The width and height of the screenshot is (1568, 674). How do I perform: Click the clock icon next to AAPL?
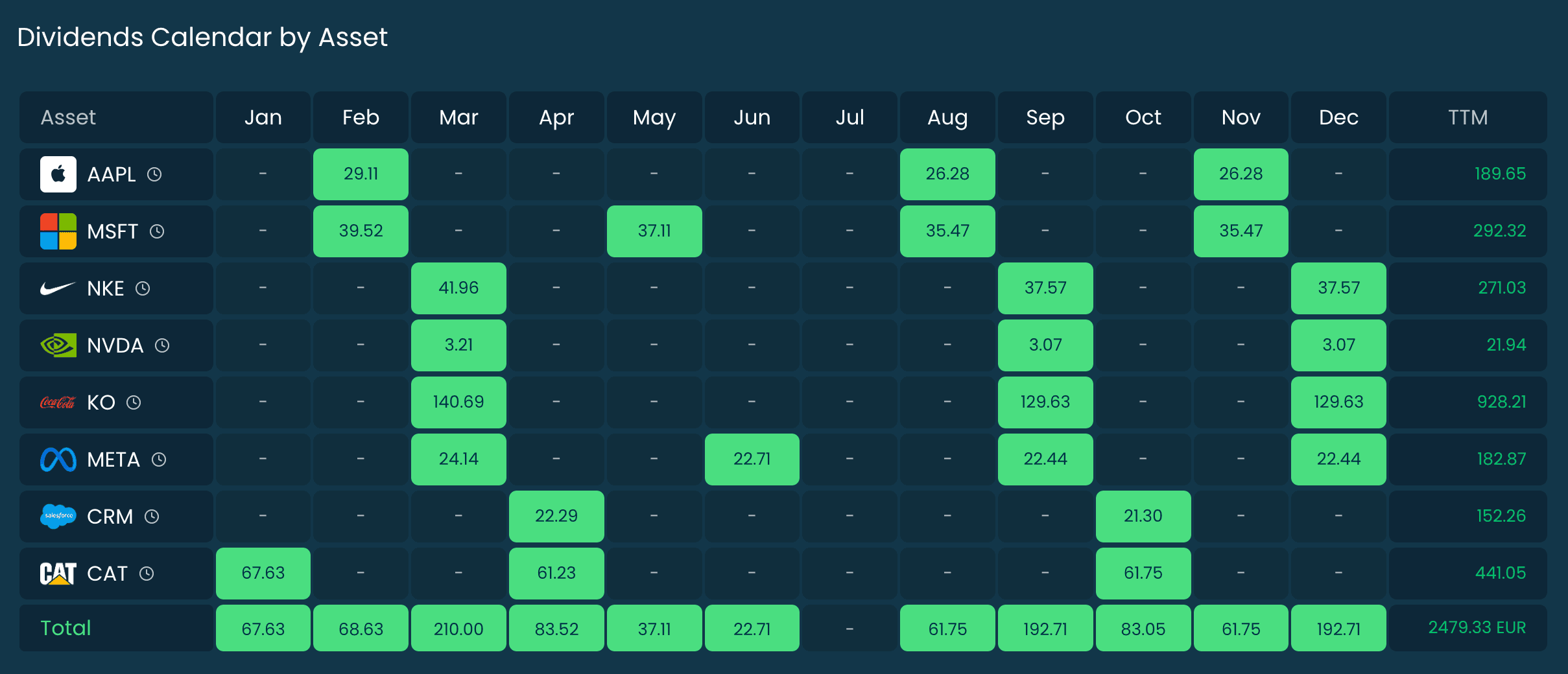coord(156,174)
